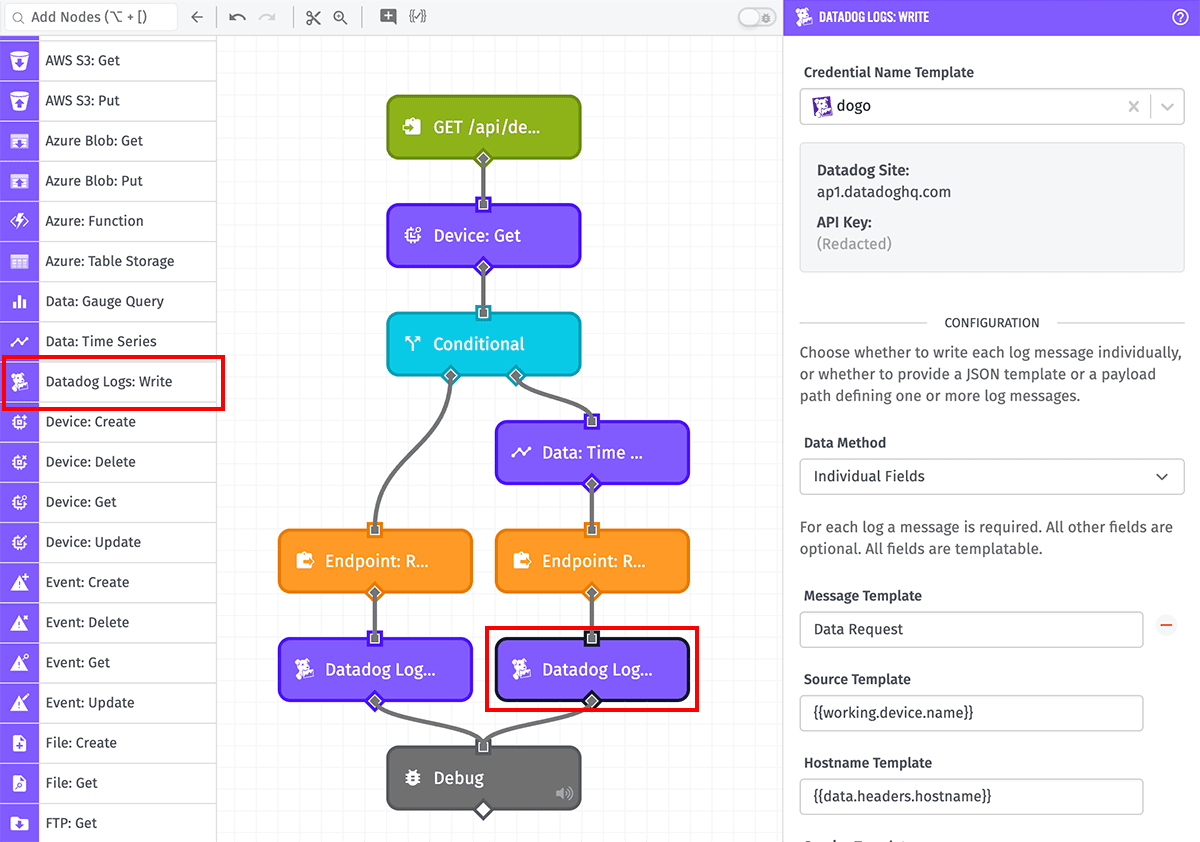Click the help question mark in panel header
This screenshot has height=842, width=1200.
(1182, 16)
